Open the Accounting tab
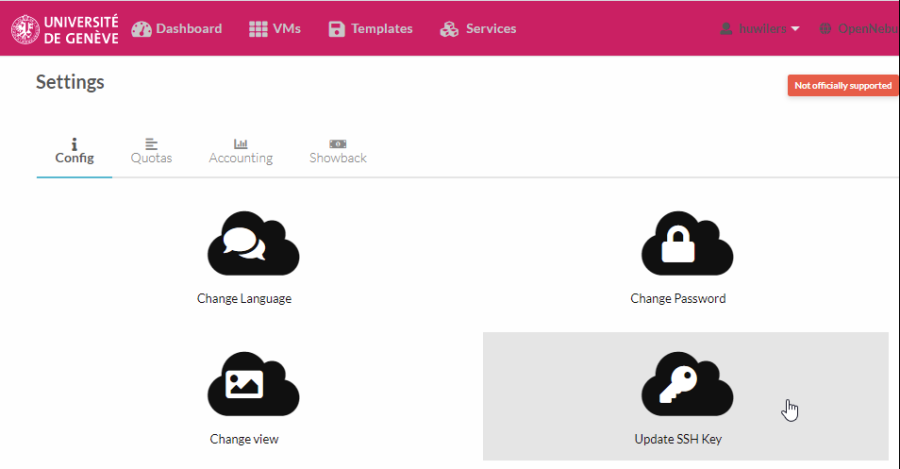This screenshot has width=900, height=469. pos(240,151)
